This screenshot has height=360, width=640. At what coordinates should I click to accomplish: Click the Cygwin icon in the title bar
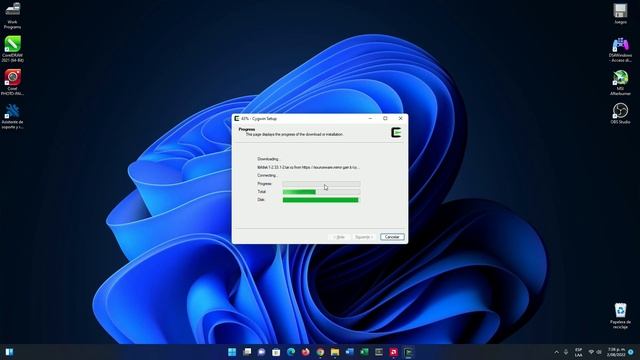pyautogui.click(x=237, y=118)
